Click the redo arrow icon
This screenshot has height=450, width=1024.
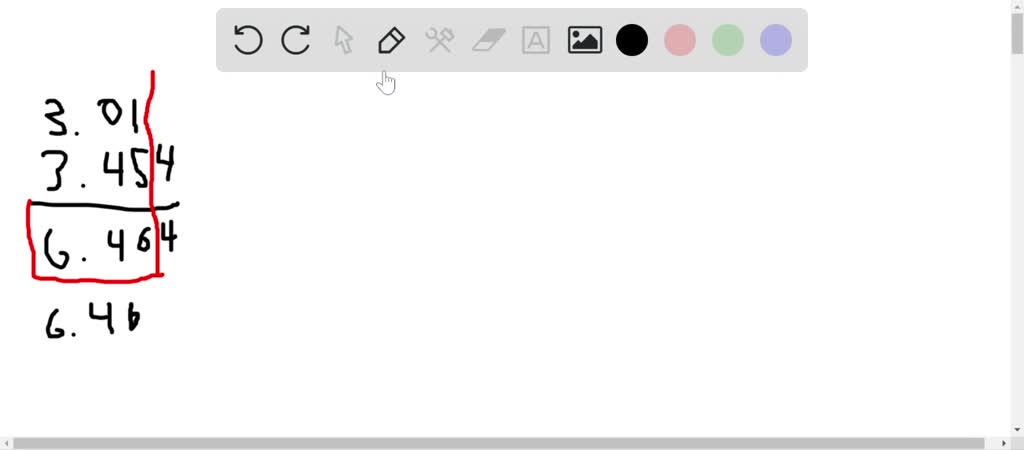pyautogui.click(x=295, y=40)
